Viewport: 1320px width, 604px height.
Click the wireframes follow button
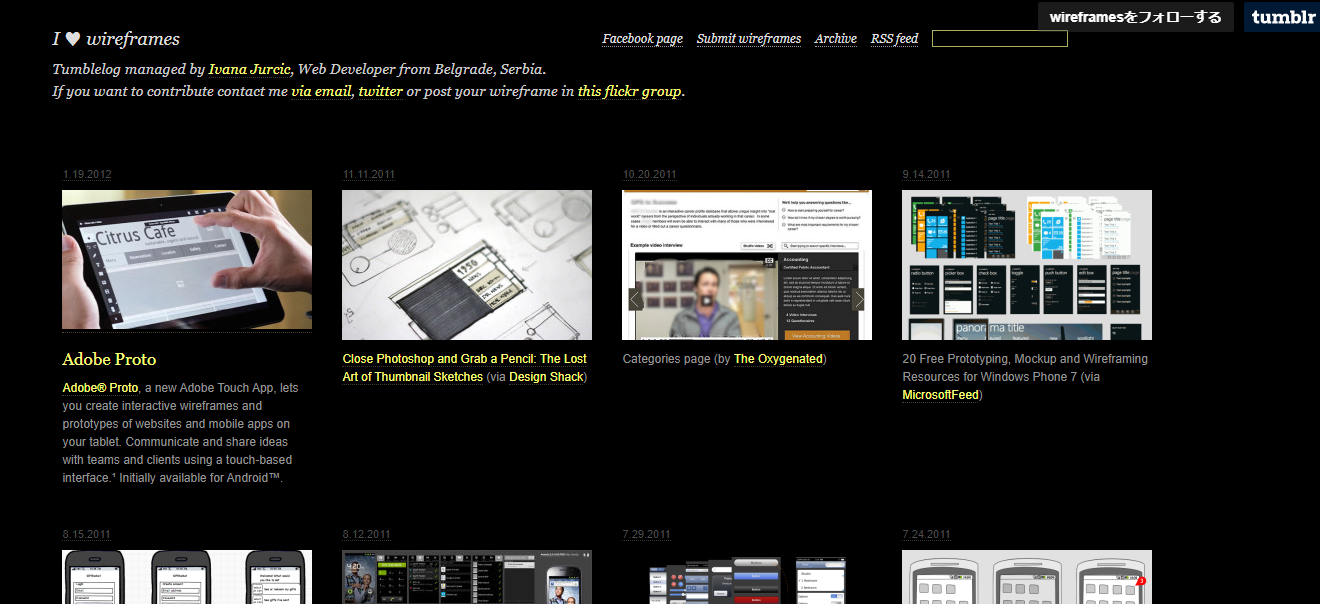coord(1135,17)
